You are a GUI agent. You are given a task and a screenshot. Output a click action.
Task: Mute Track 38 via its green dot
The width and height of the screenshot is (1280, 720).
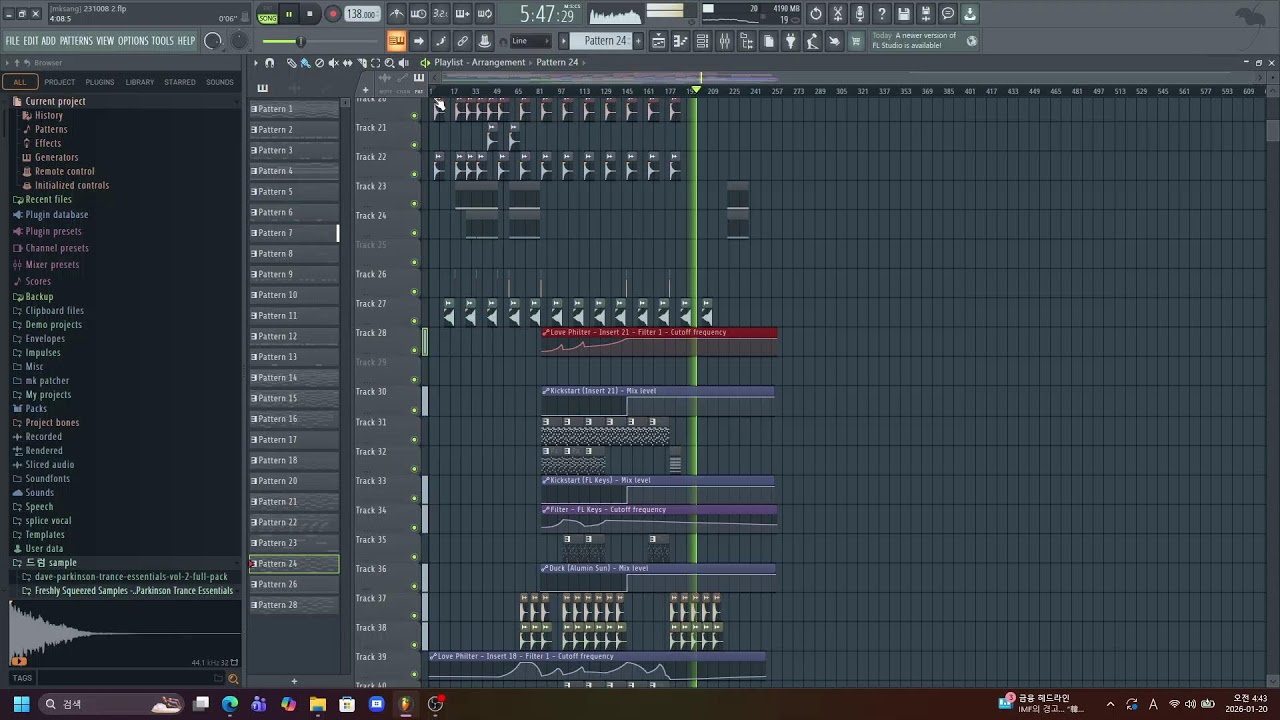(x=415, y=645)
